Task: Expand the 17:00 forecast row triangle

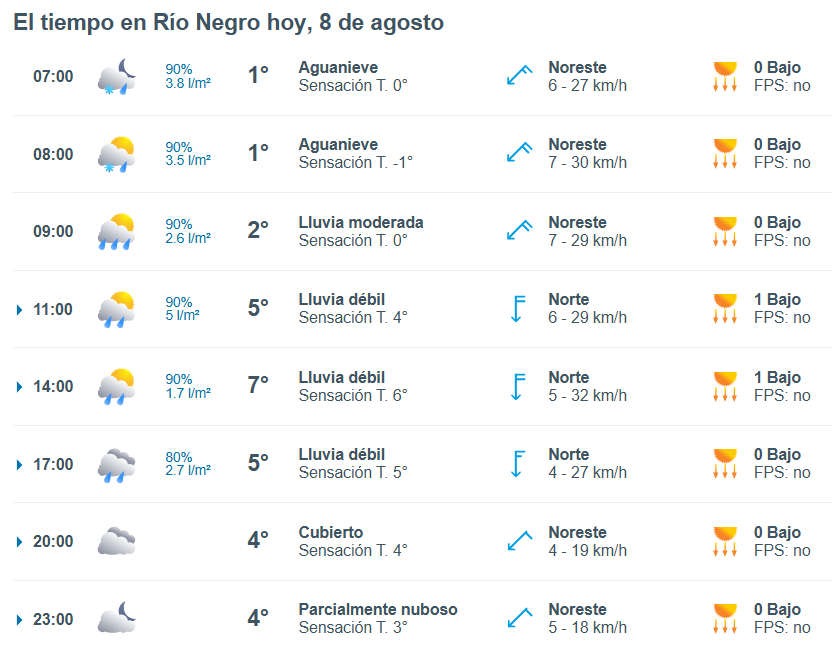Action: click(20, 465)
